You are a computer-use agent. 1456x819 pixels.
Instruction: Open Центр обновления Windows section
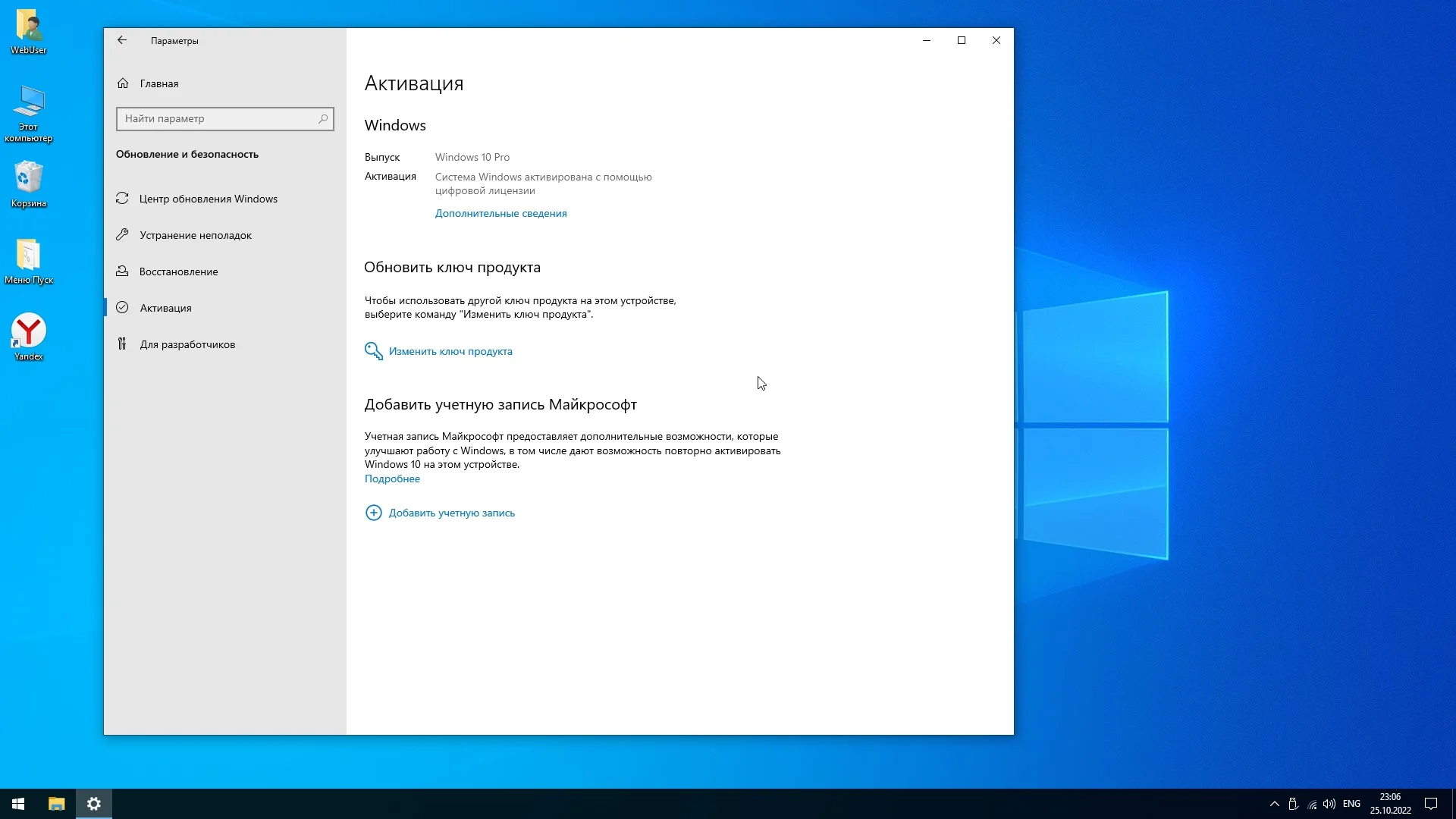pos(208,199)
